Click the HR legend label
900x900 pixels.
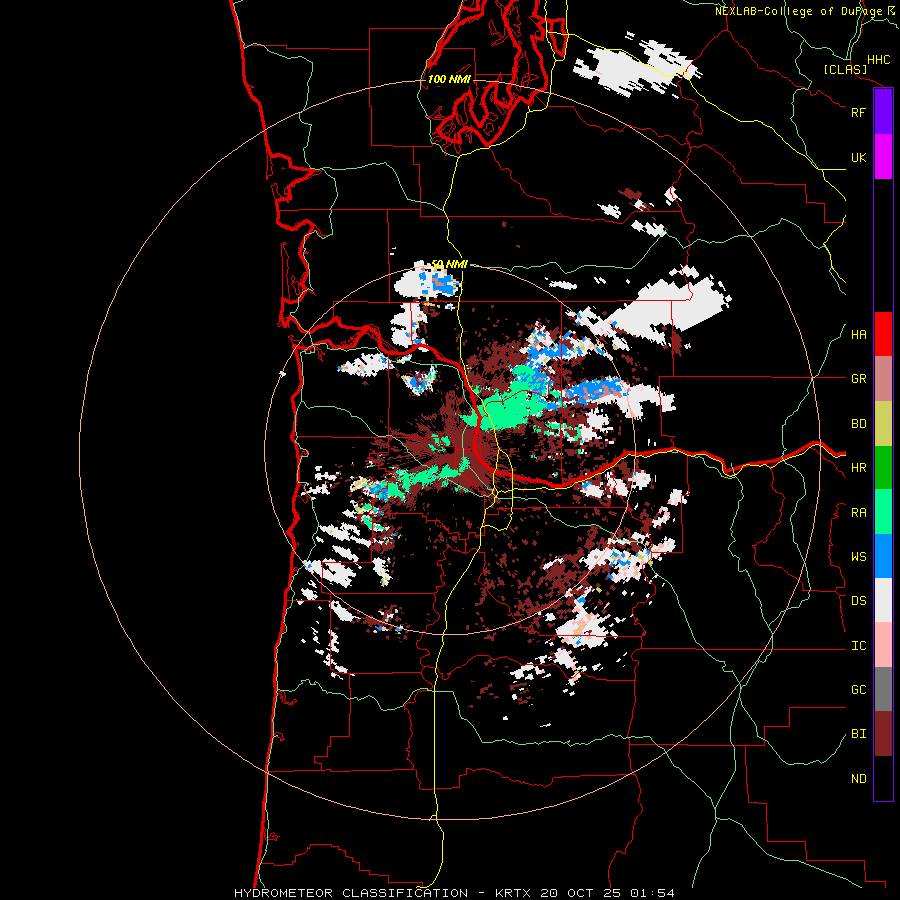858,468
